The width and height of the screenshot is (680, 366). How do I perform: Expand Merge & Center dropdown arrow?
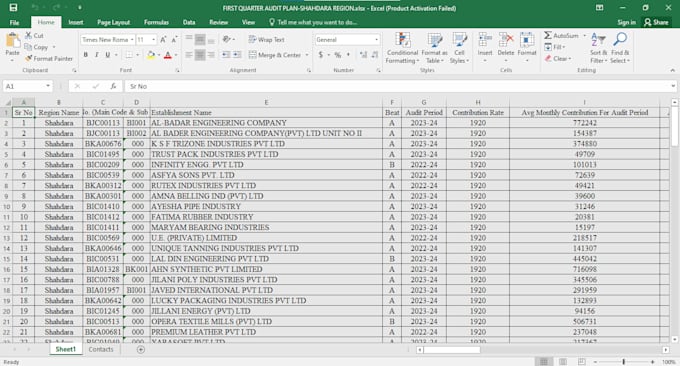click(307, 55)
